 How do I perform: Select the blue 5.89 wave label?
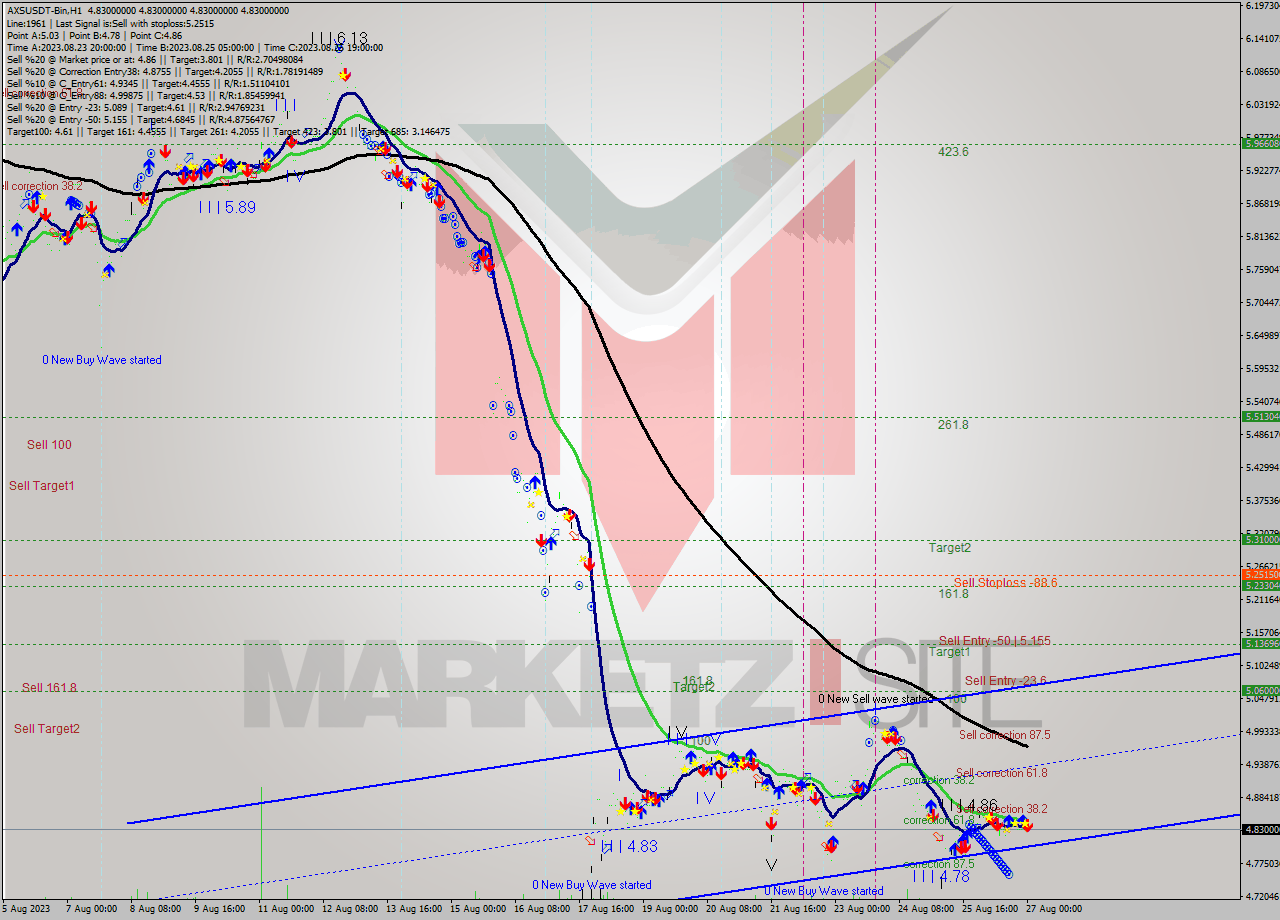[x=226, y=207]
